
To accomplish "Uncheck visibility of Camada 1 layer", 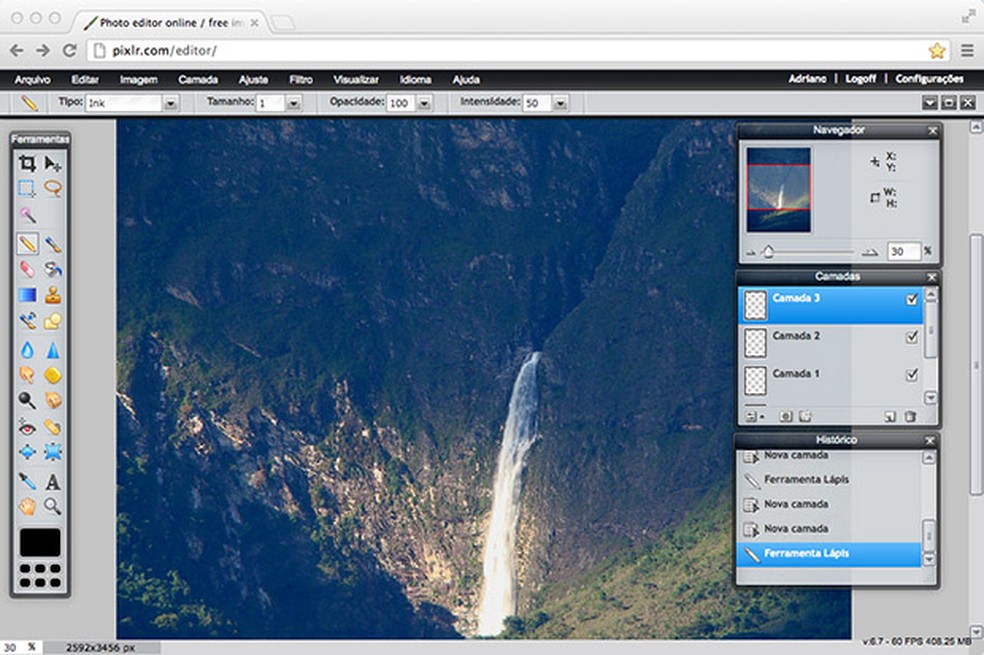I will click(x=912, y=375).
